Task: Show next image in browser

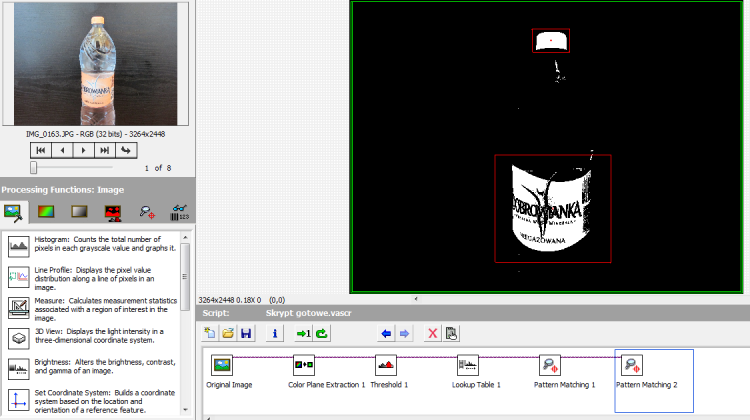Action: pos(83,150)
